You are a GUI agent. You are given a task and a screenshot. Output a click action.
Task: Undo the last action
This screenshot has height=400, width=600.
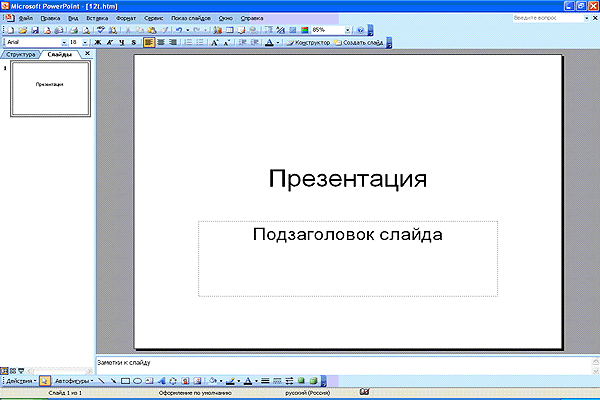pos(178,30)
